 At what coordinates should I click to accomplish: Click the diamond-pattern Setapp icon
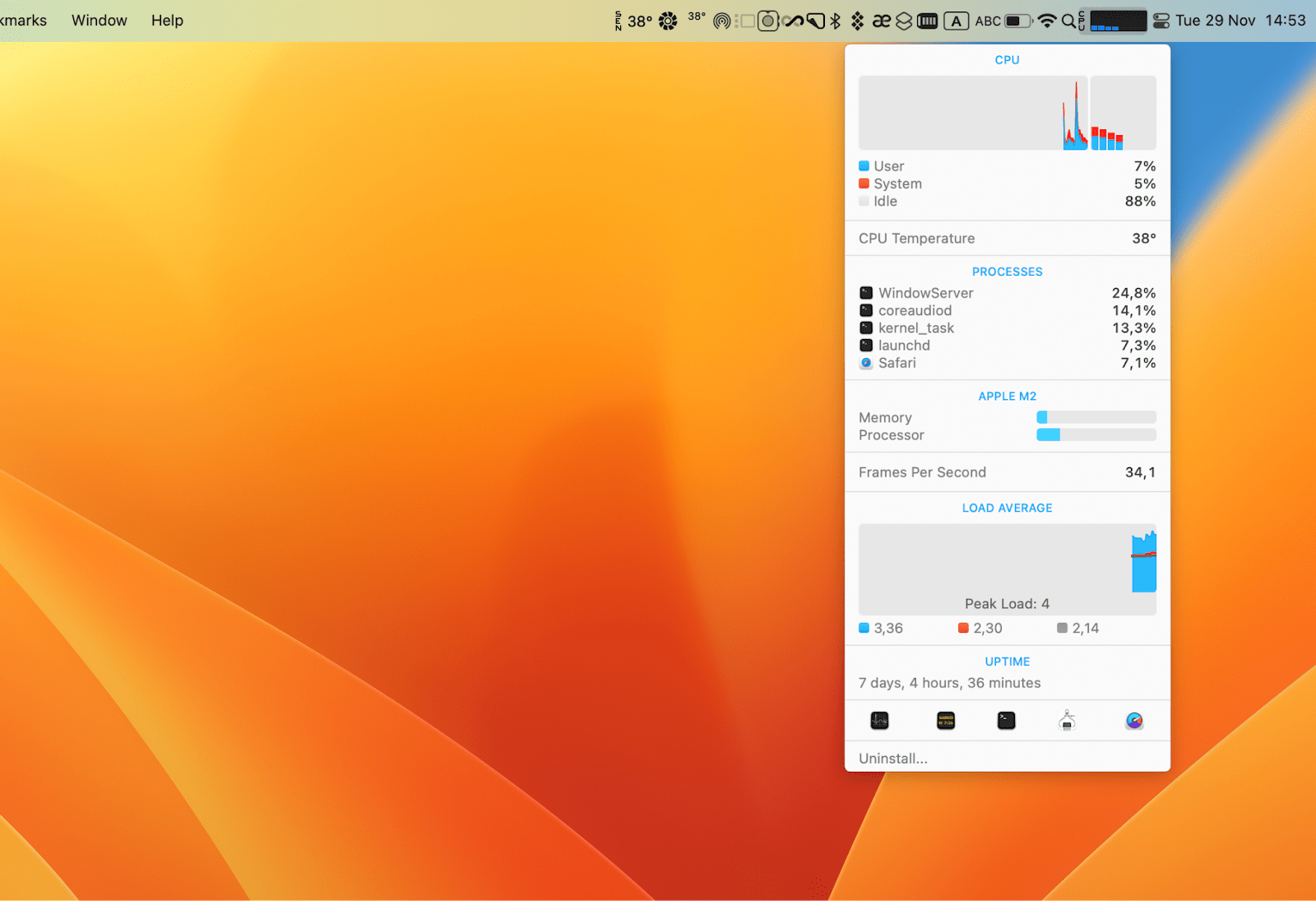click(857, 21)
